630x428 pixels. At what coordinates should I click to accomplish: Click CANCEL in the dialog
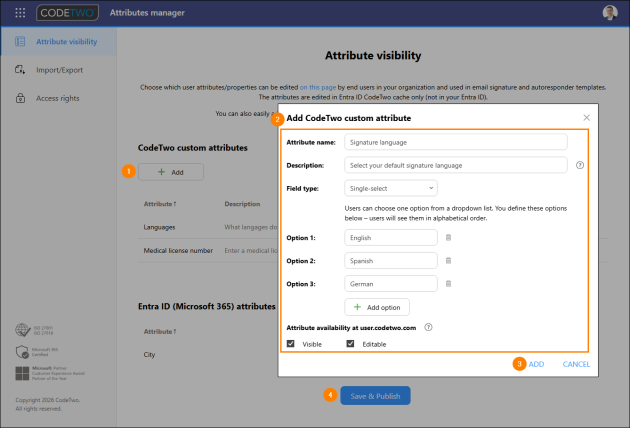576,364
